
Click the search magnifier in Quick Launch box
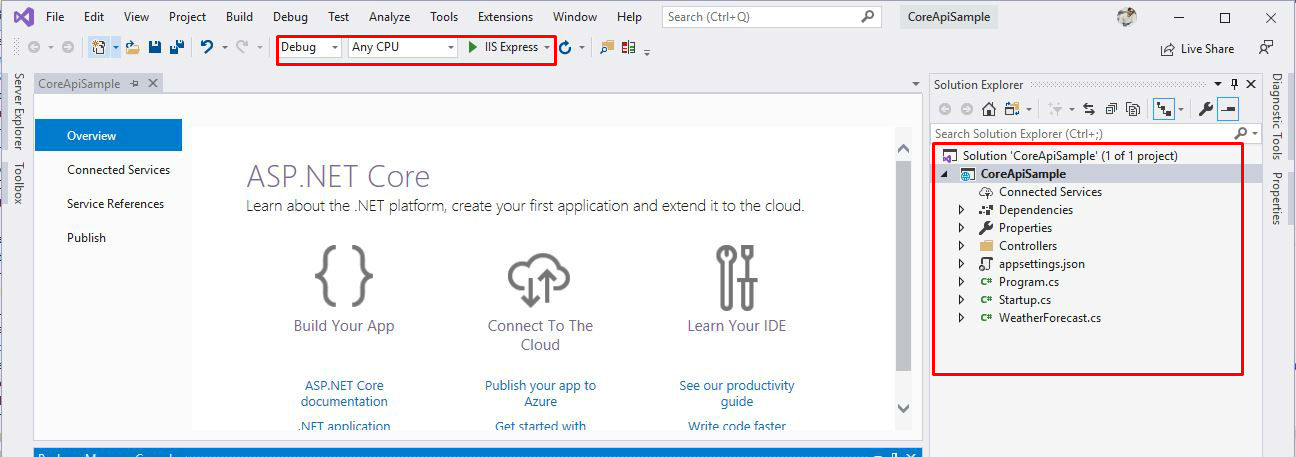868,16
